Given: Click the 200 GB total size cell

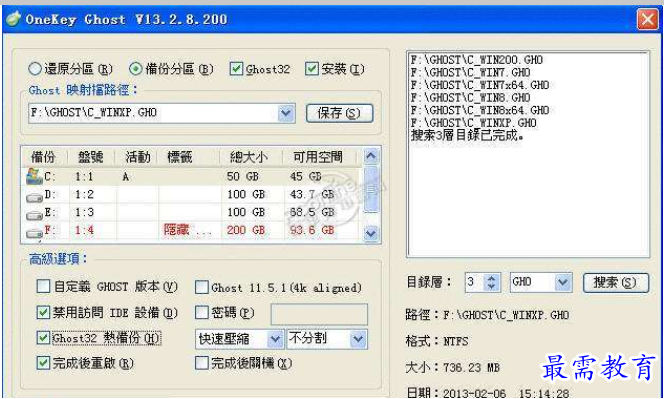Looking at the screenshot, I should click(x=246, y=230).
